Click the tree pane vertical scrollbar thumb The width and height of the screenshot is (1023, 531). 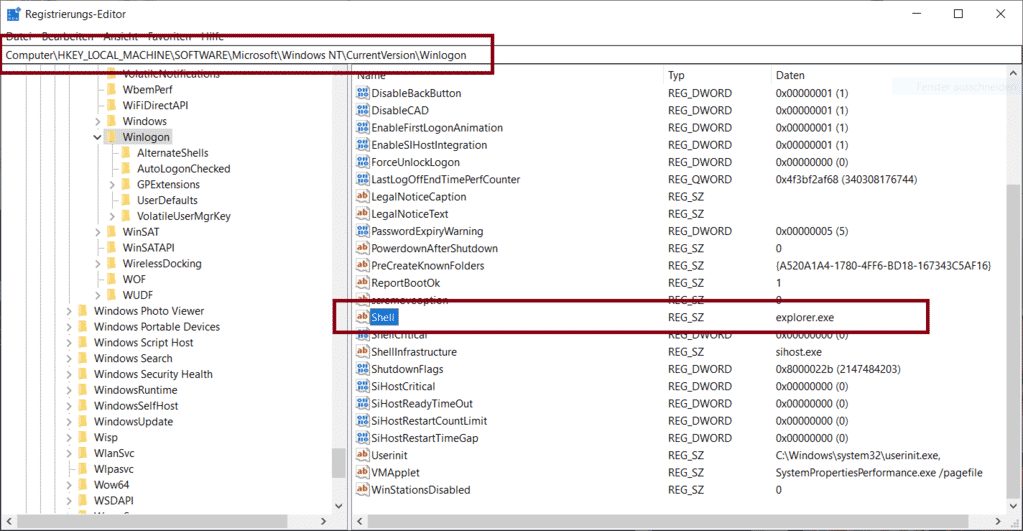pyautogui.click(x=338, y=463)
